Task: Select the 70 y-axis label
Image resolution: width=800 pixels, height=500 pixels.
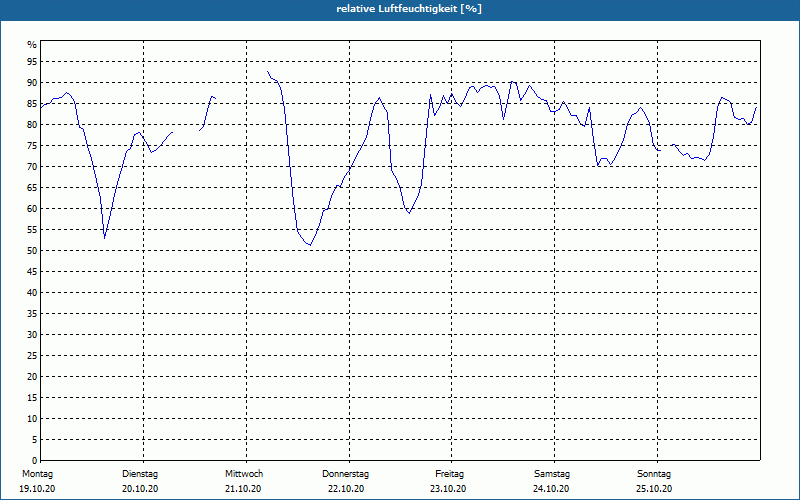Action: coord(32,167)
